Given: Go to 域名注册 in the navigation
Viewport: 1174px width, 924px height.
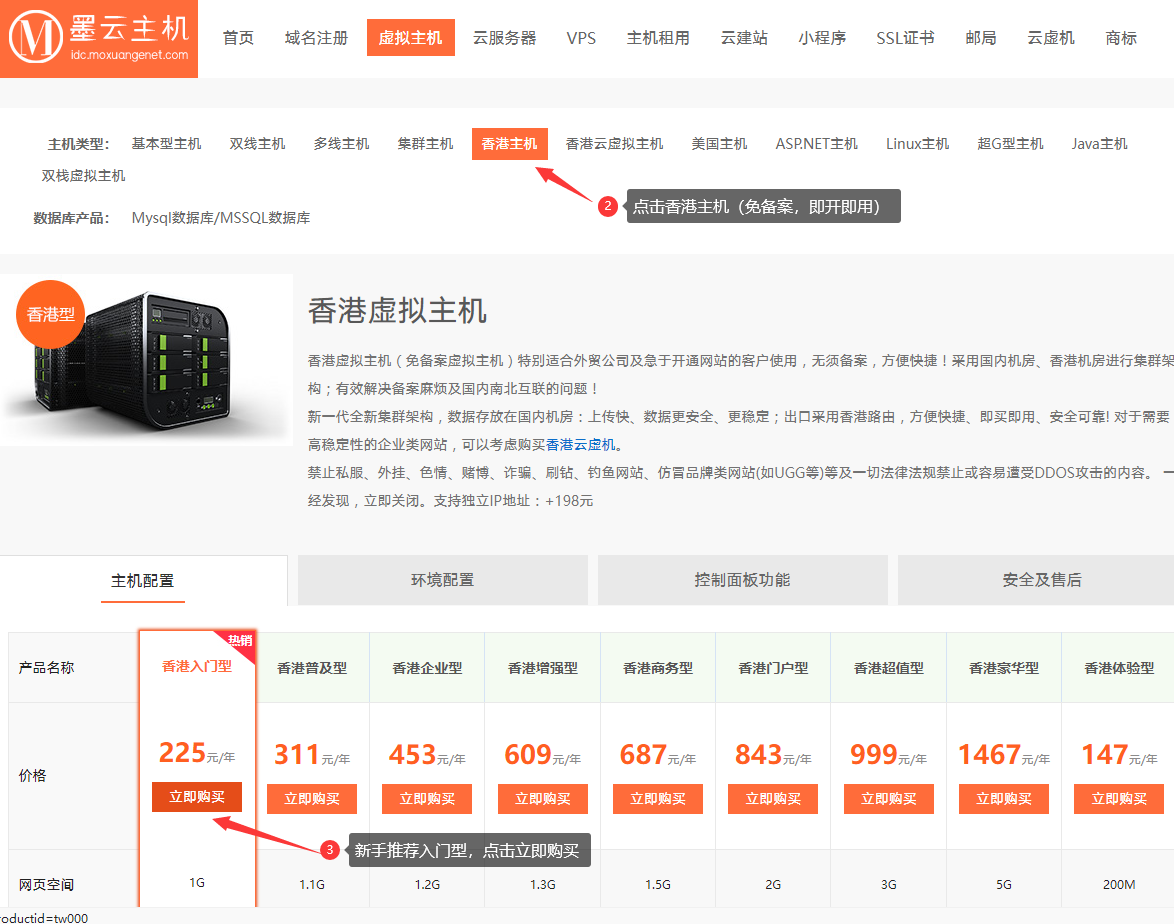Looking at the screenshot, I should point(317,38).
